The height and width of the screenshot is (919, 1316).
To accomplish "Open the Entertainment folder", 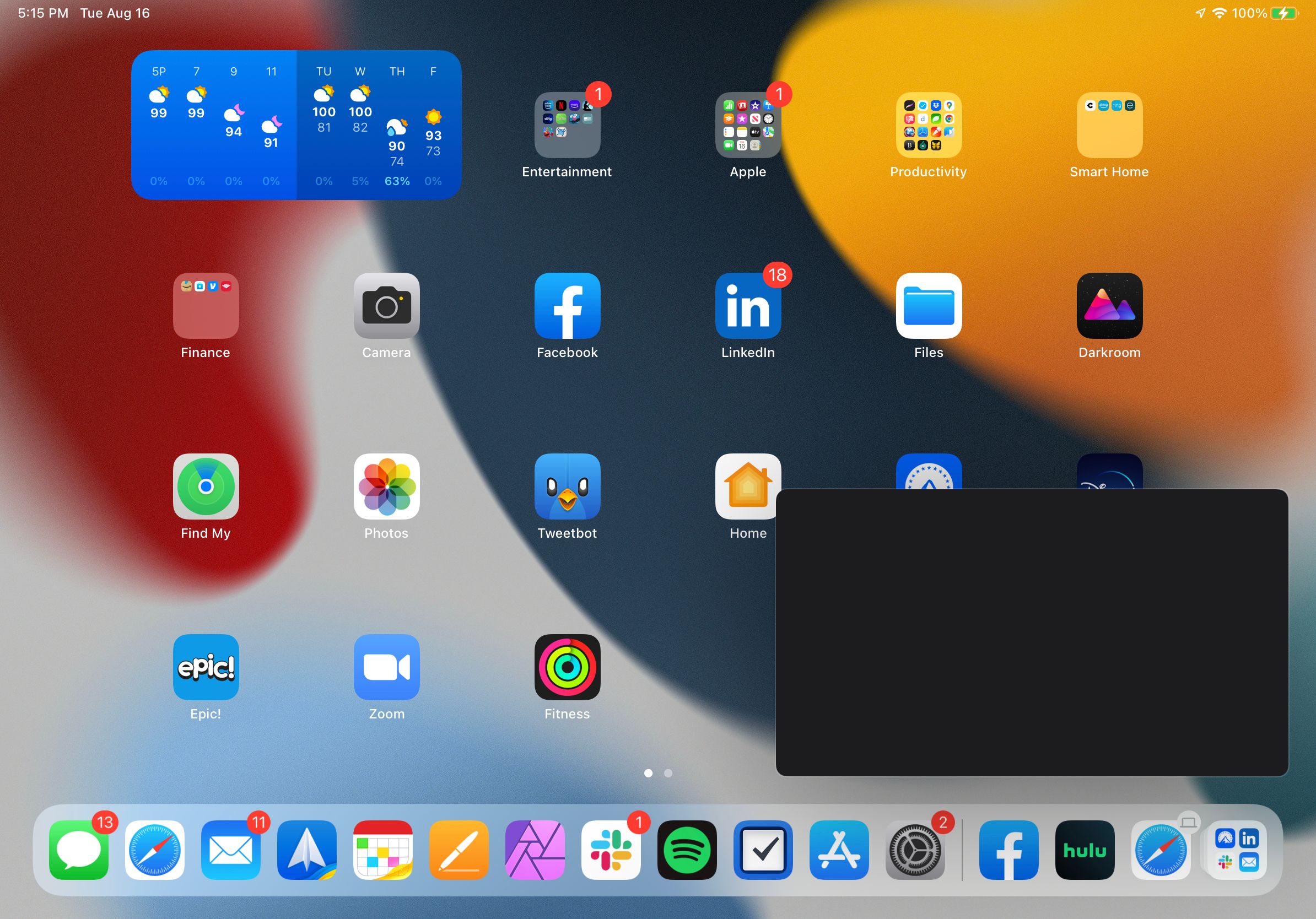I will click(x=567, y=125).
